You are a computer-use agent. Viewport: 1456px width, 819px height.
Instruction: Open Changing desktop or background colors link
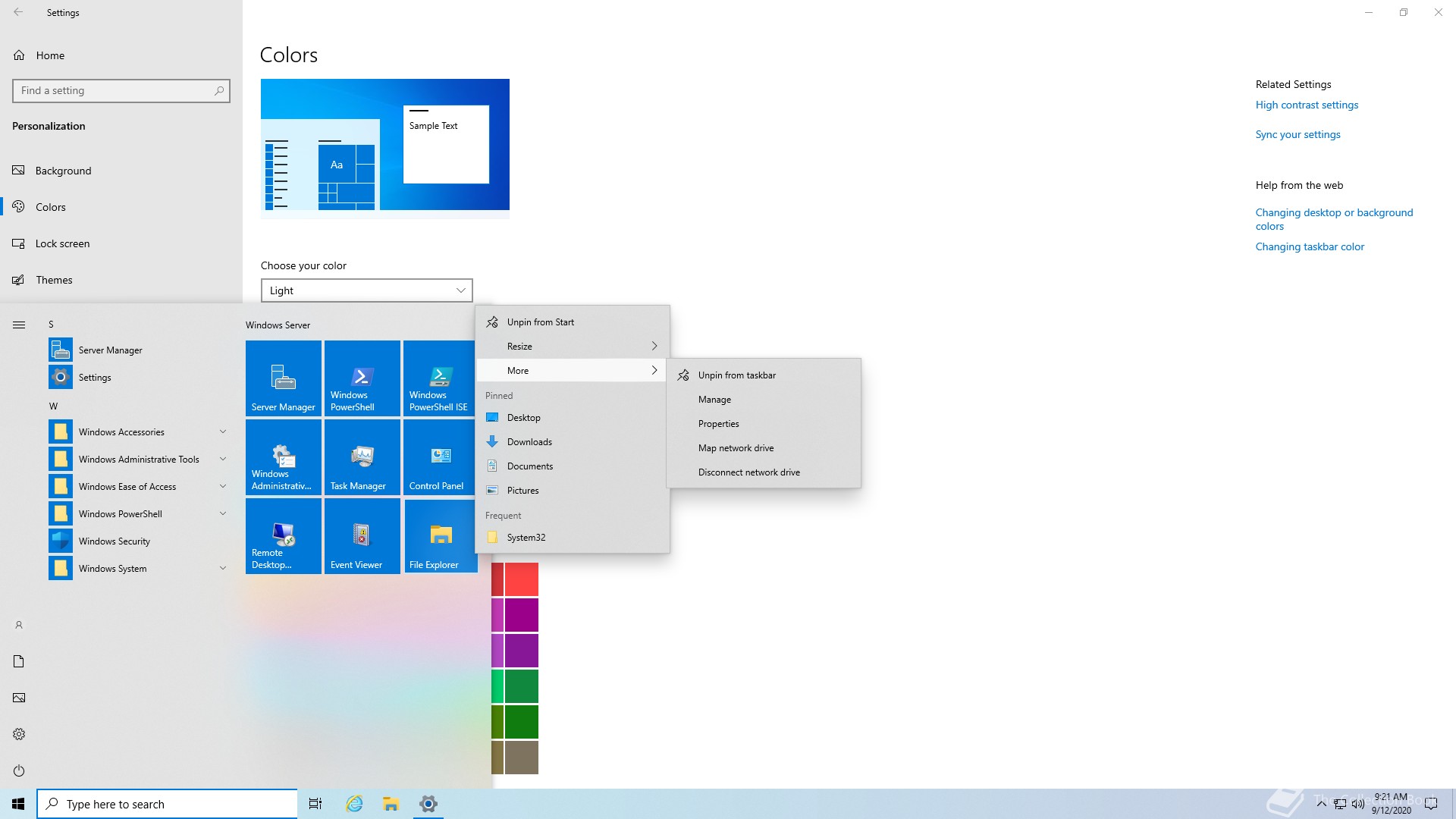[x=1334, y=219]
